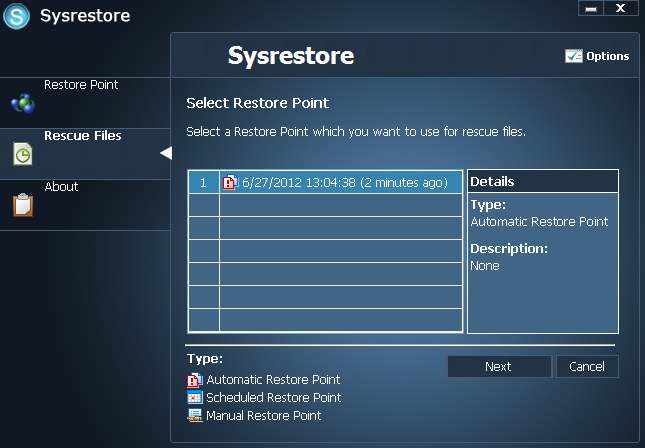The height and width of the screenshot is (448, 645).
Task: Open the Options link
Action: point(607,56)
